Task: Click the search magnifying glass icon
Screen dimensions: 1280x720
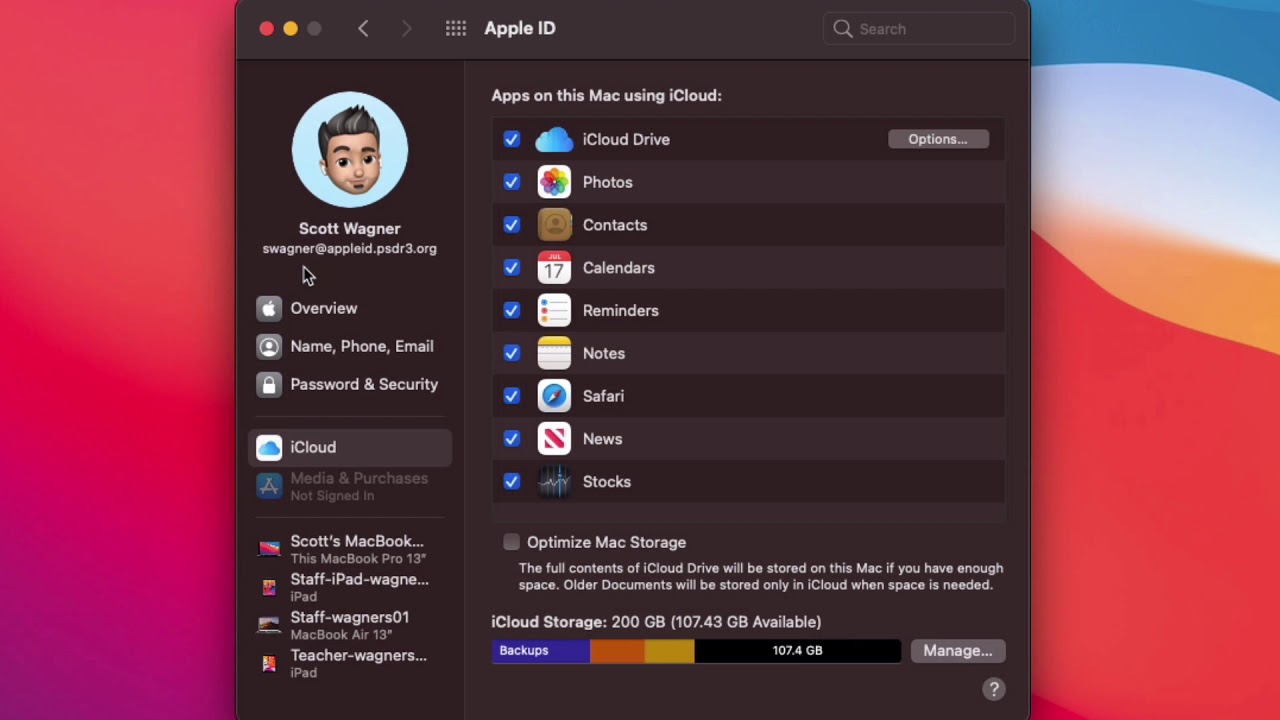Action: tap(843, 29)
